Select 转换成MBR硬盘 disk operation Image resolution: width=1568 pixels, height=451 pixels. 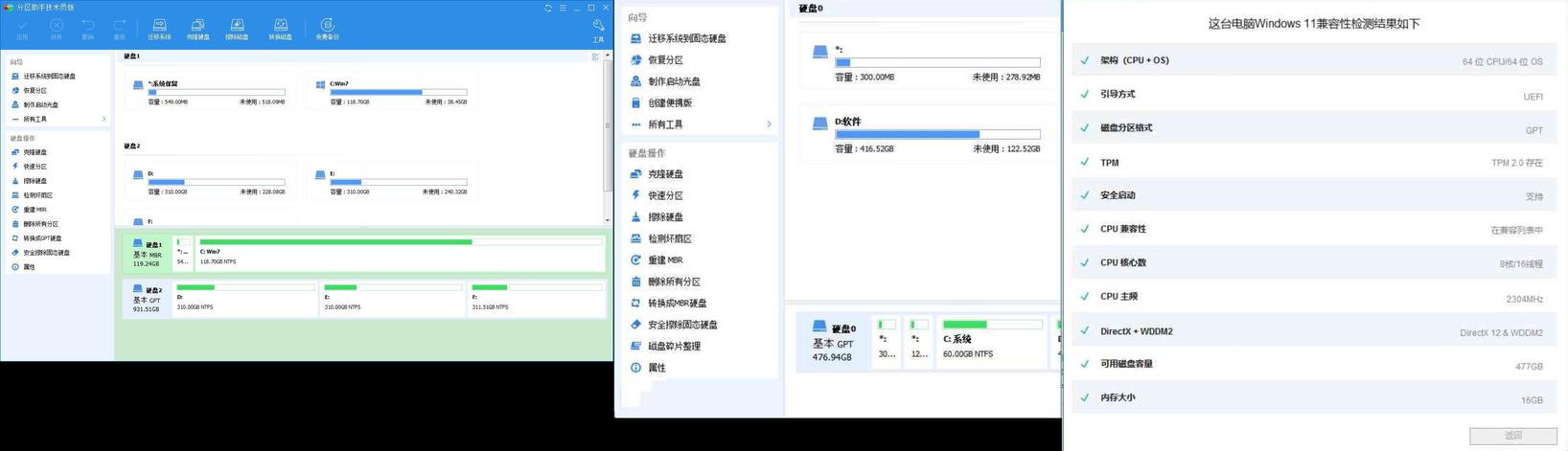677,304
